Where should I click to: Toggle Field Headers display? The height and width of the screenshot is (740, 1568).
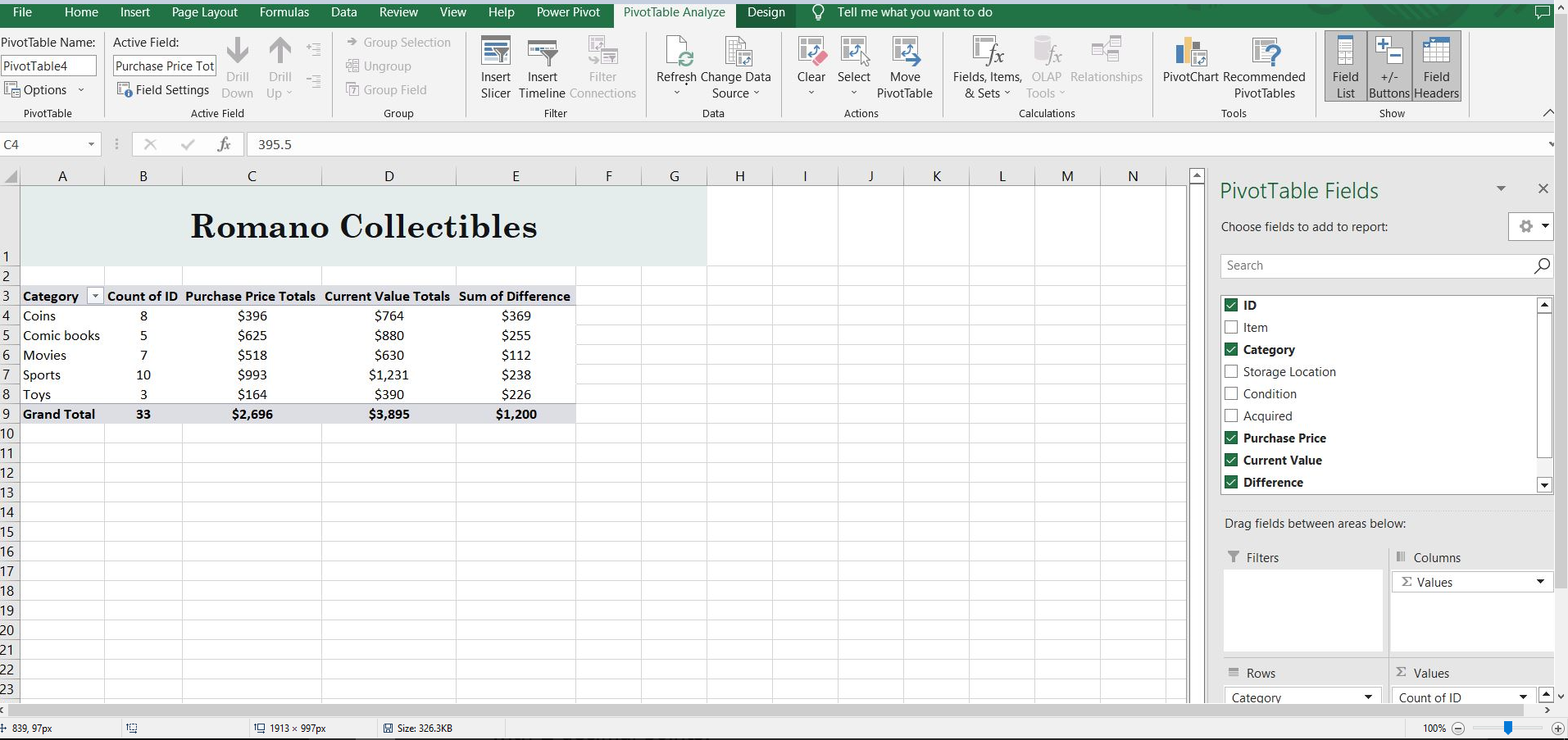tap(1436, 66)
